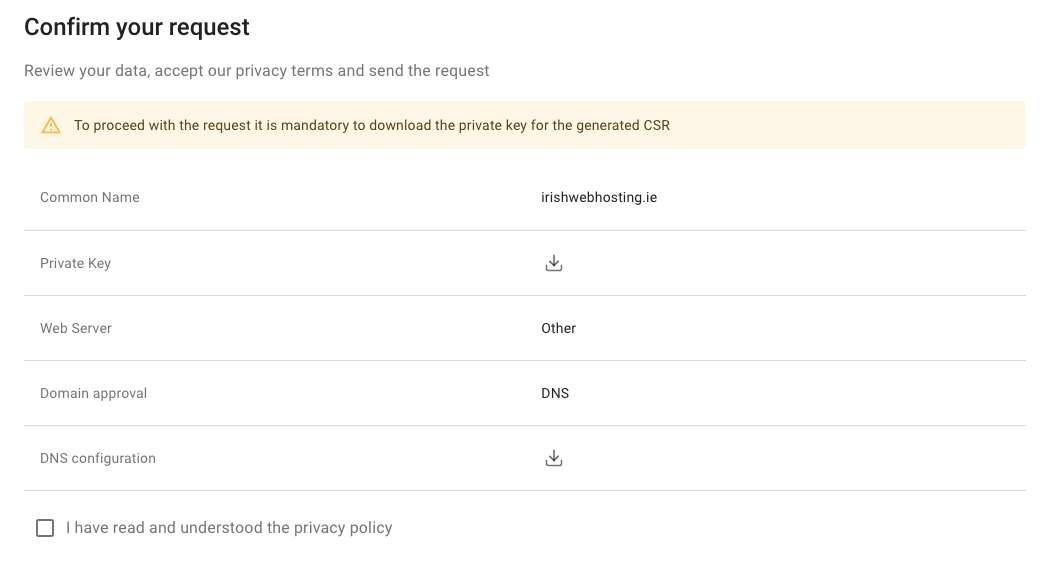1044x582 pixels.
Task: Click the mandatory private key warning message
Action: pos(371,126)
